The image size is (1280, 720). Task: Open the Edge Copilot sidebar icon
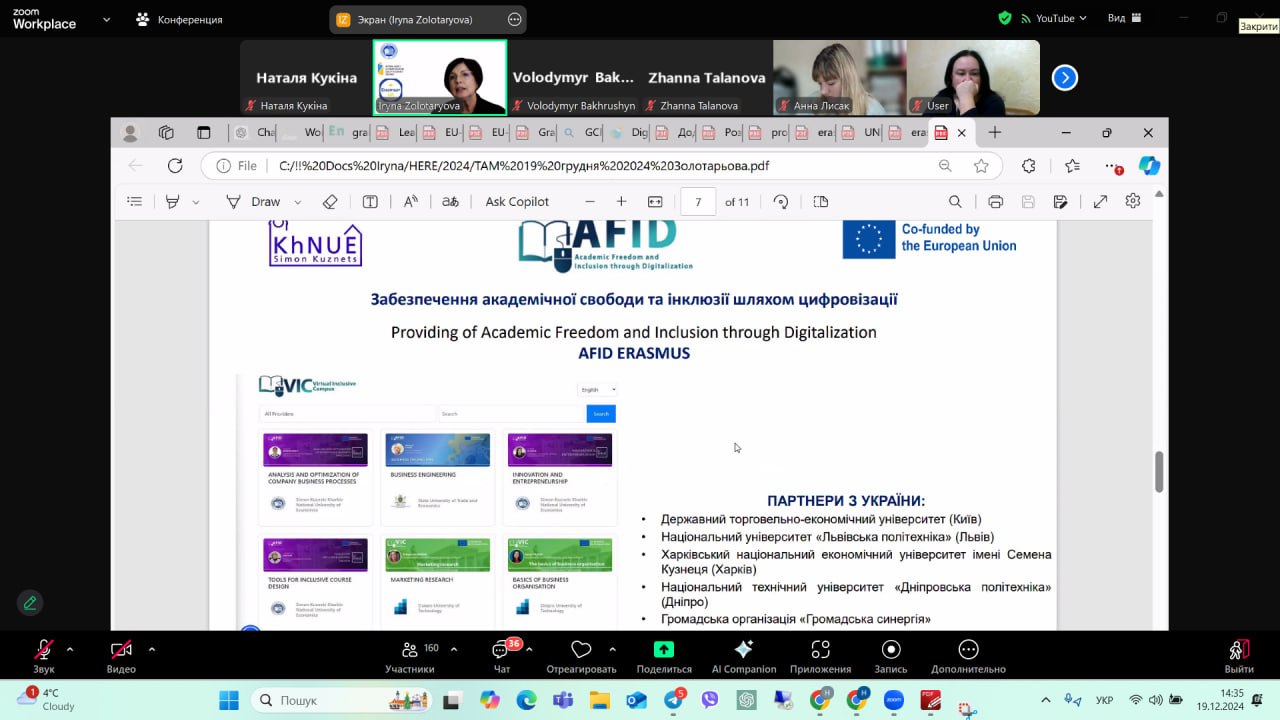(1149, 166)
